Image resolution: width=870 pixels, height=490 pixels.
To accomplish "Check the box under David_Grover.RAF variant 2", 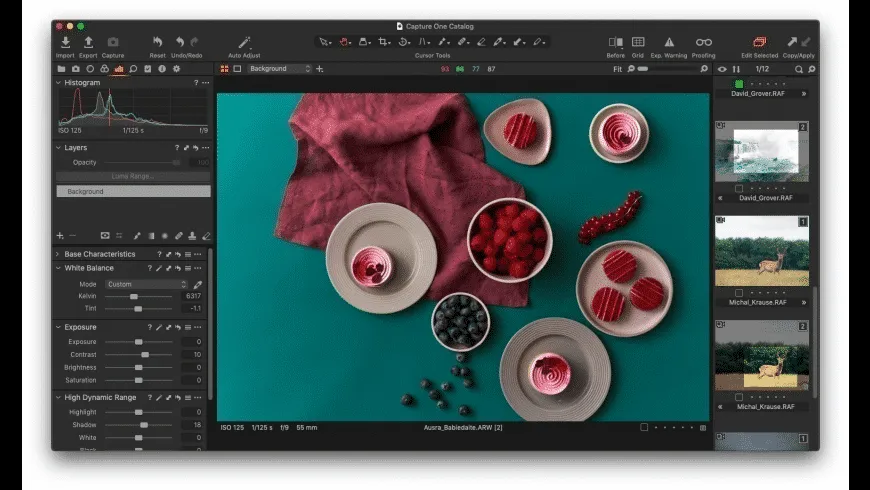I will [739, 189].
